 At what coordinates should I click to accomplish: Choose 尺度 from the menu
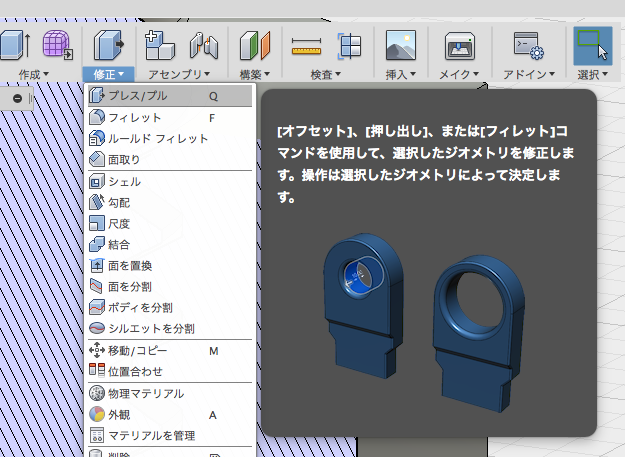point(170,224)
